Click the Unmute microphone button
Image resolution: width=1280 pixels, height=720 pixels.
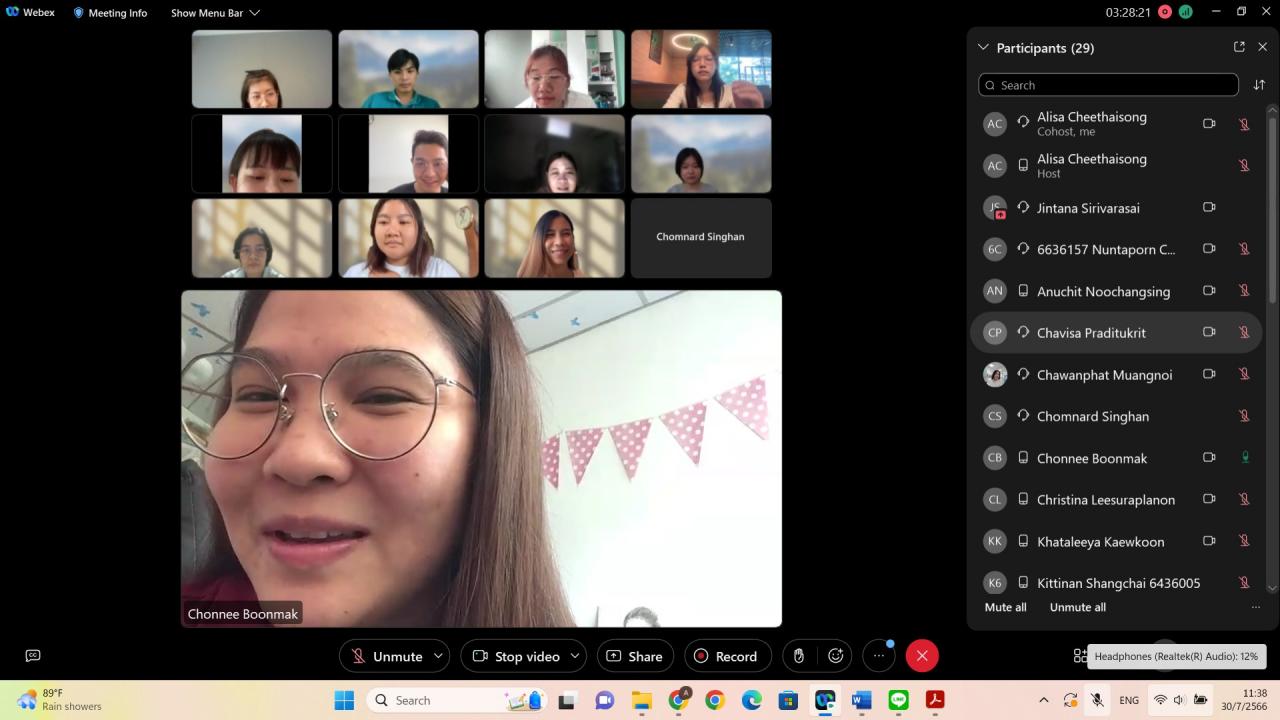tap(386, 656)
